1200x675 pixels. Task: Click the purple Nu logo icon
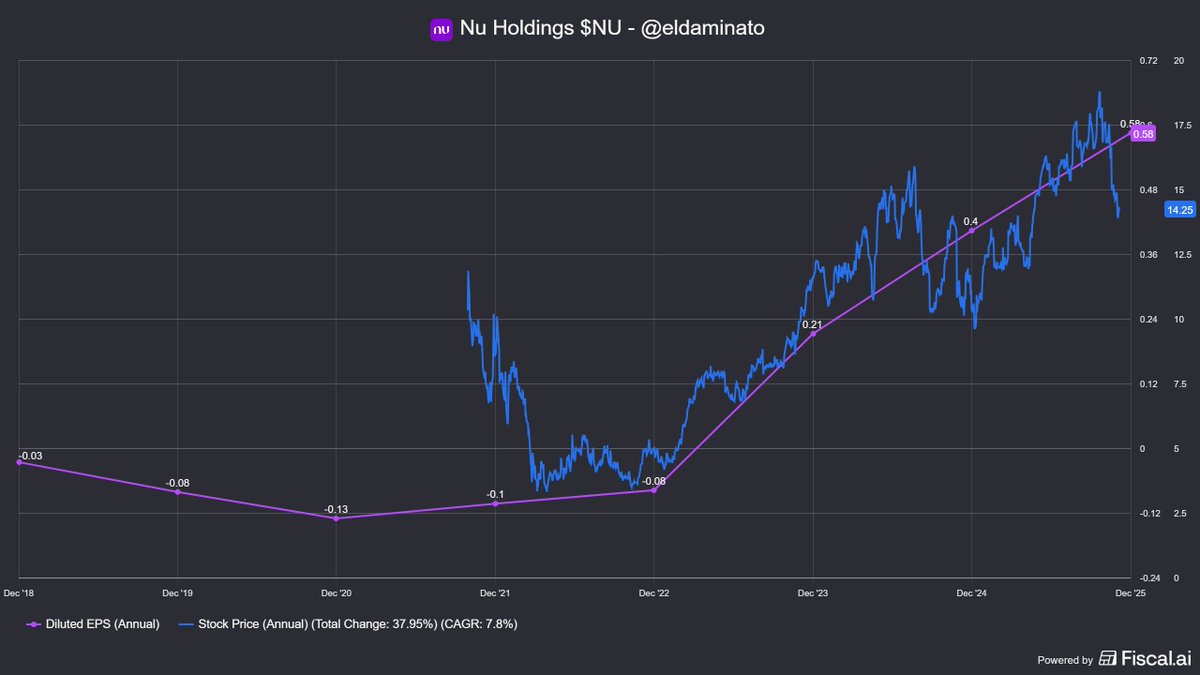[x=442, y=30]
